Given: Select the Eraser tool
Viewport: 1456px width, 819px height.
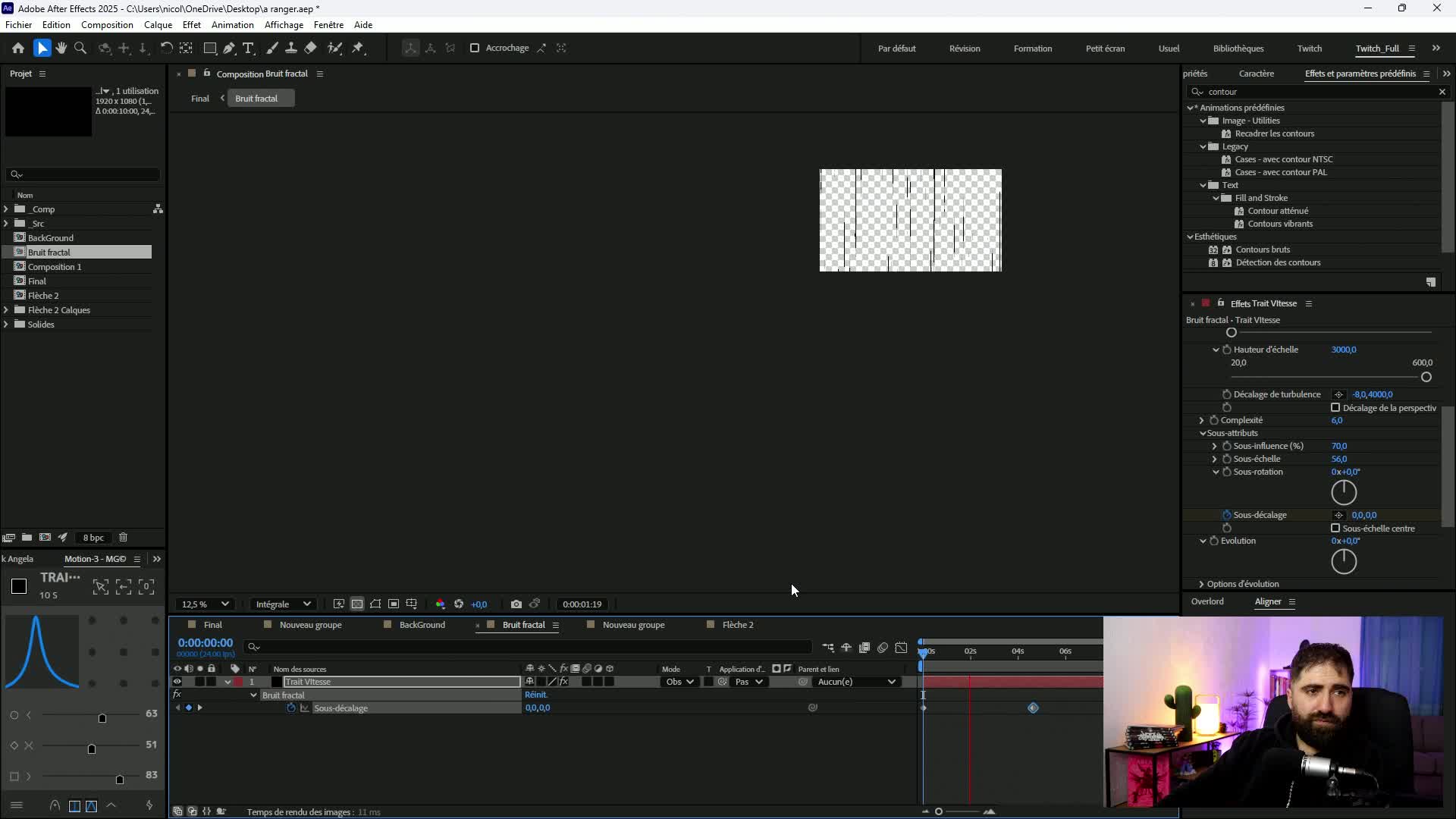Looking at the screenshot, I should coord(310,48).
